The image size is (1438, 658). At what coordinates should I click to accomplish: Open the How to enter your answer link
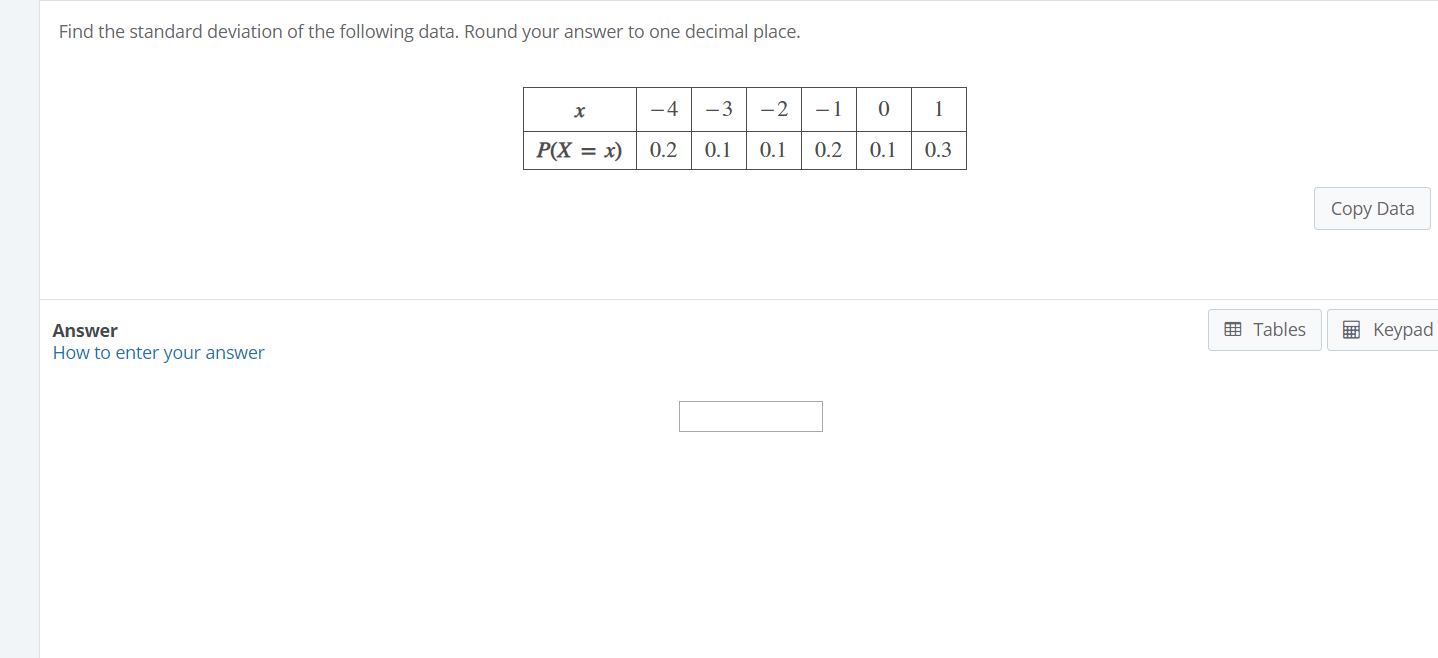tap(158, 352)
